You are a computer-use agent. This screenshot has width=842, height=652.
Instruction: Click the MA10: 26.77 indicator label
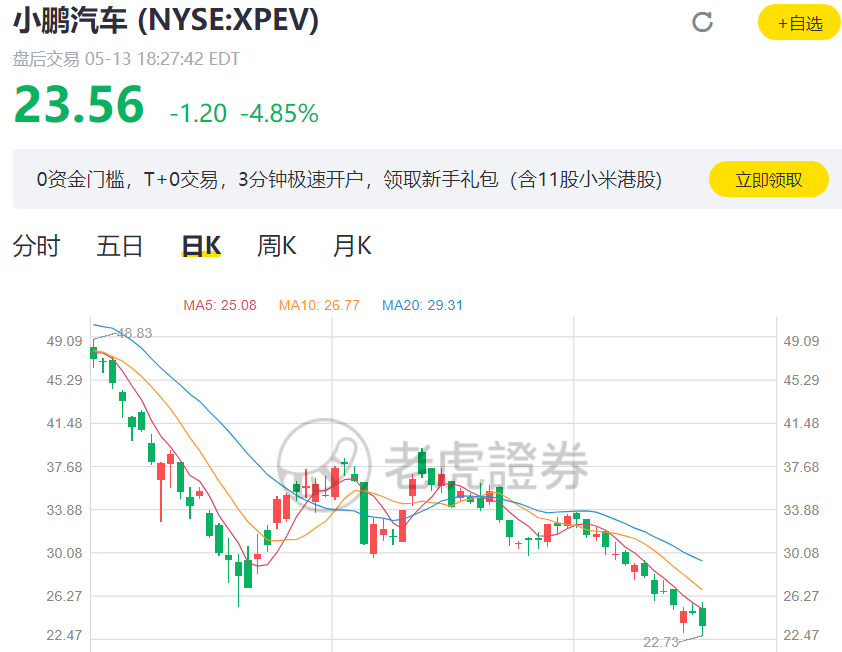point(319,305)
